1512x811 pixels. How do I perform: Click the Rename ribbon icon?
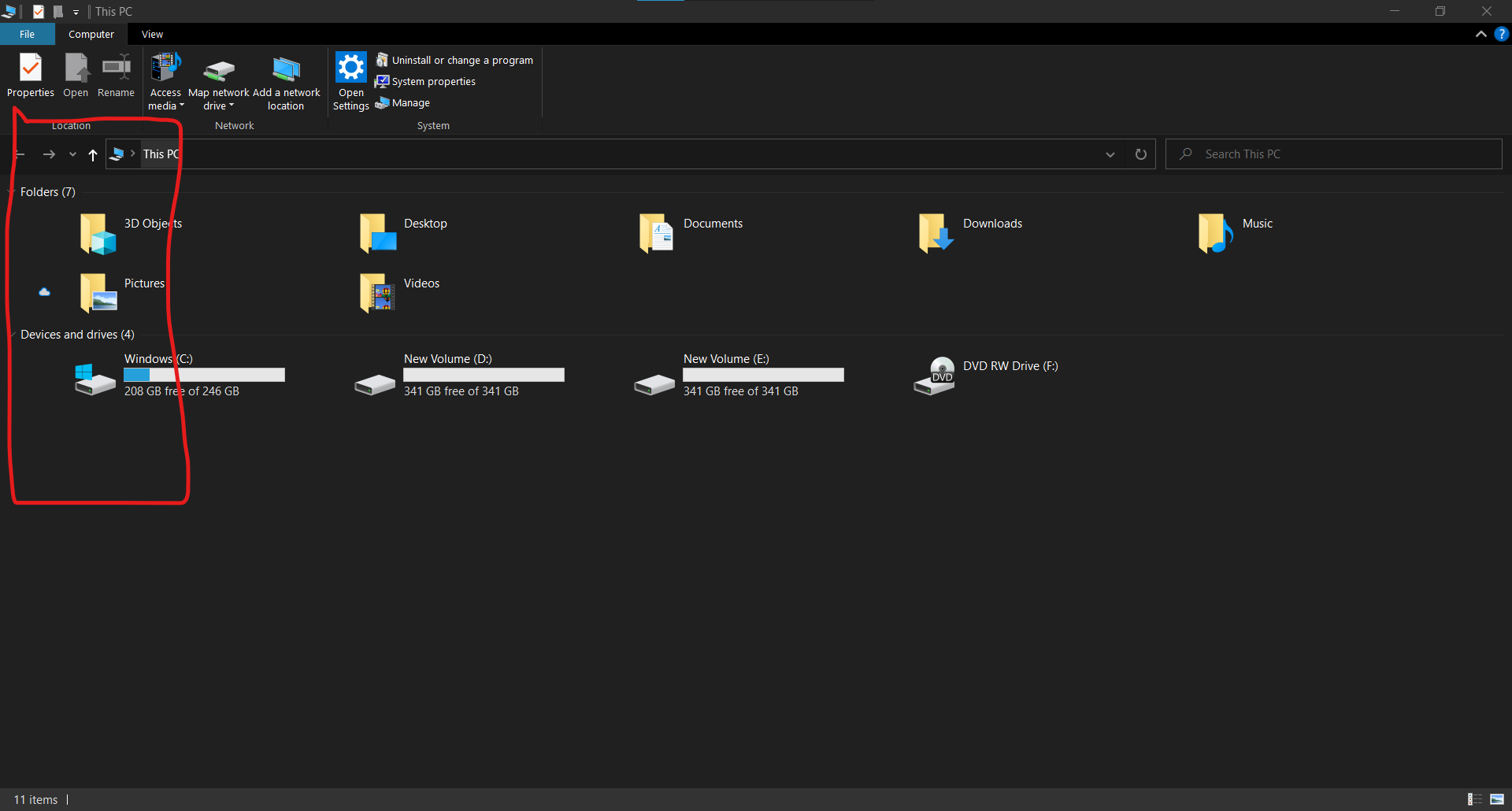[116, 76]
